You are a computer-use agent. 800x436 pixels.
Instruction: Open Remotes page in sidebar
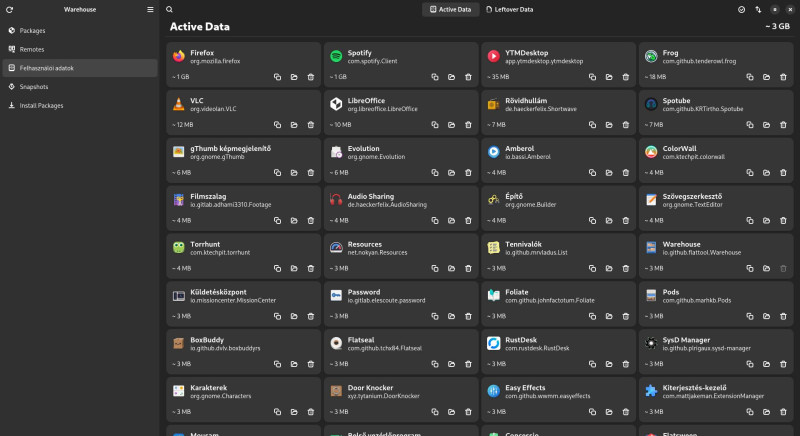(80, 49)
